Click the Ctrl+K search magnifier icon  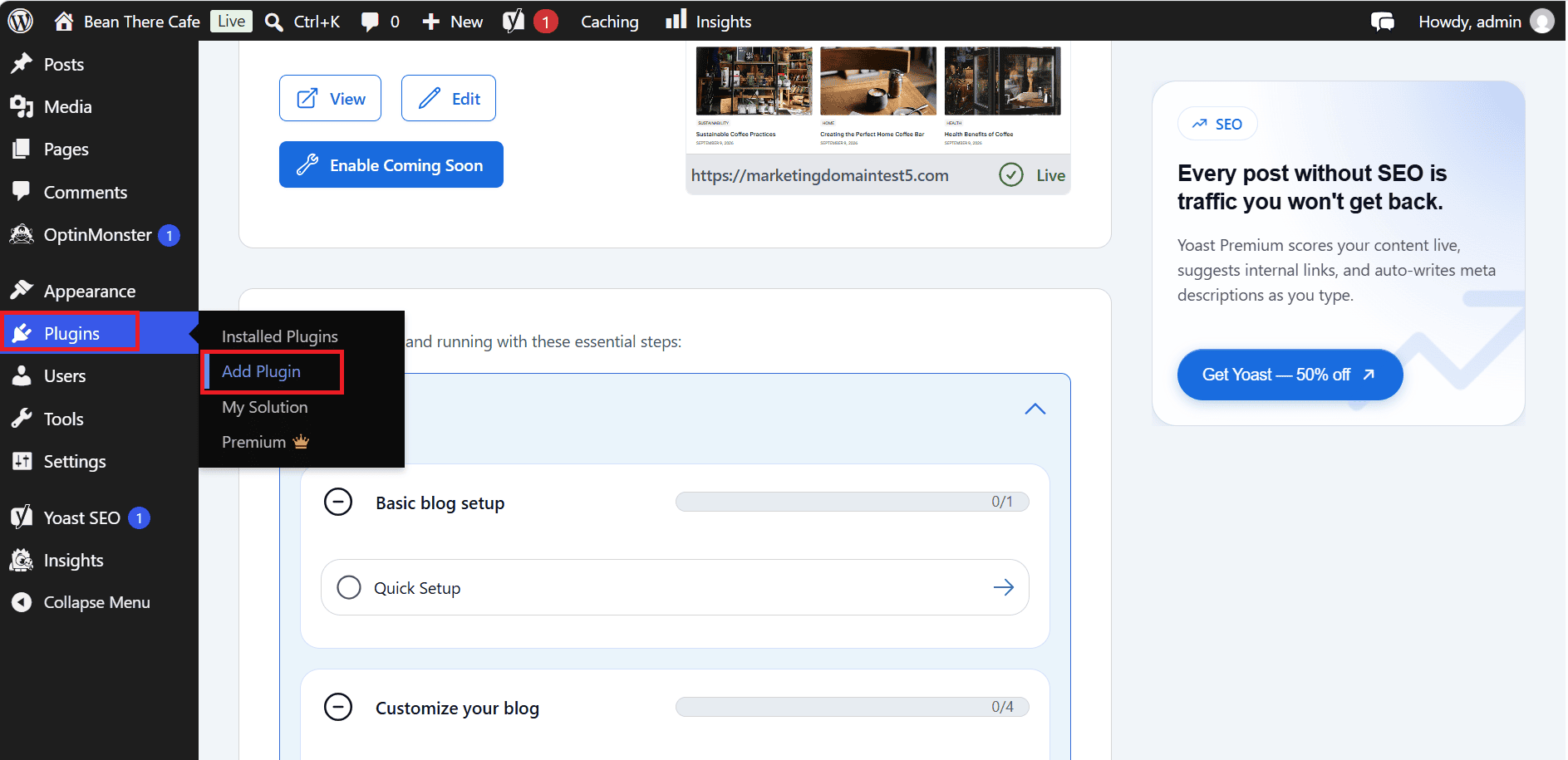[x=273, y=22]
